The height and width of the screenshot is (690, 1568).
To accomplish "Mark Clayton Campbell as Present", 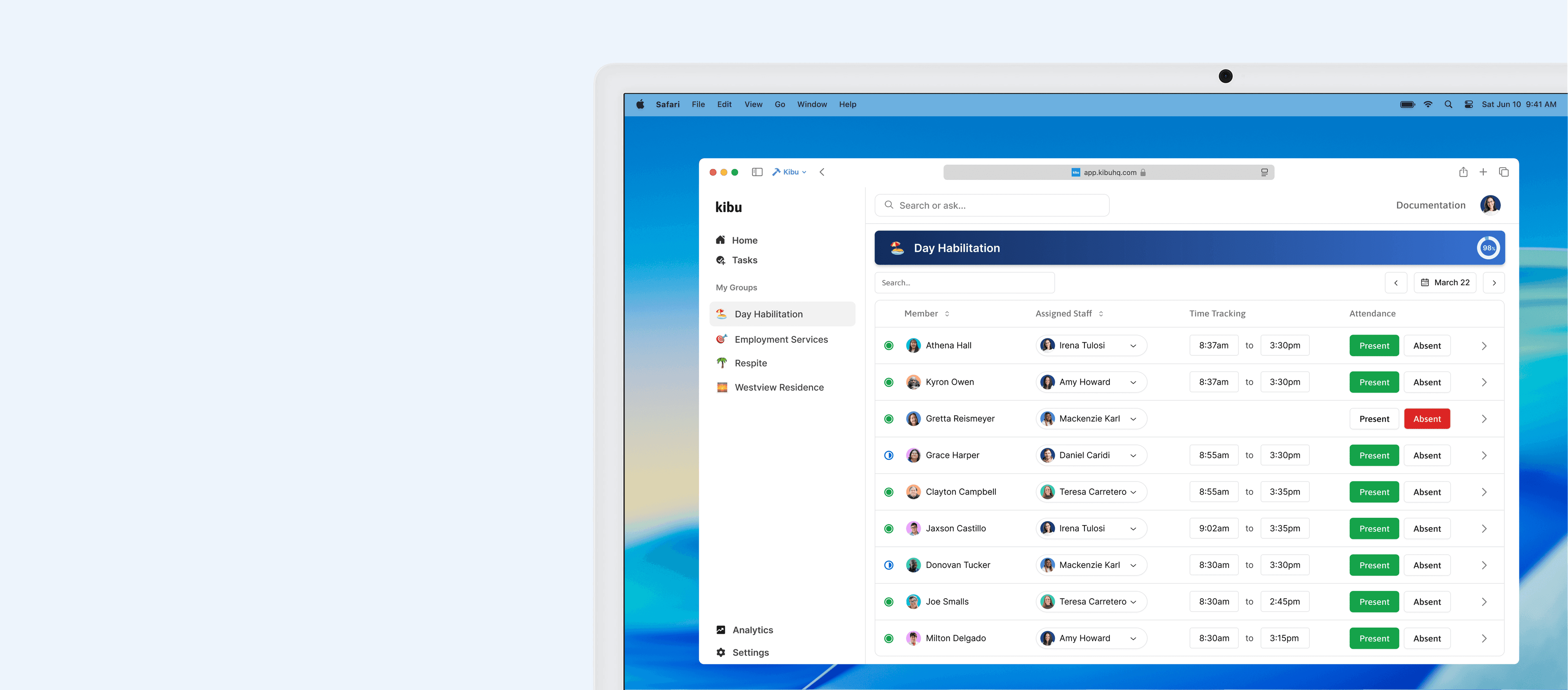I will [x=1374, y=492].
